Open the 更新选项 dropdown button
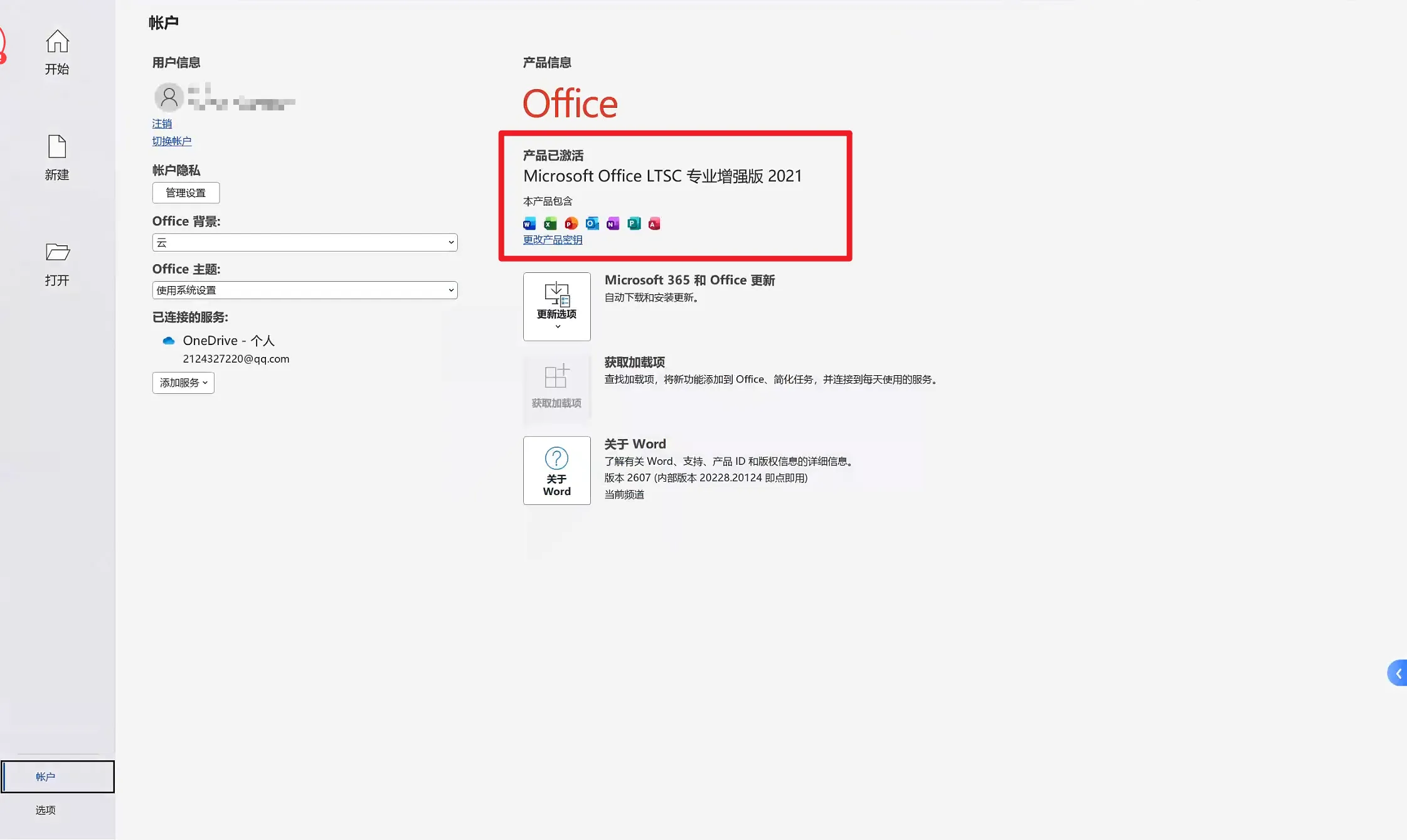Screen dimensions: 1407x840 557,307
